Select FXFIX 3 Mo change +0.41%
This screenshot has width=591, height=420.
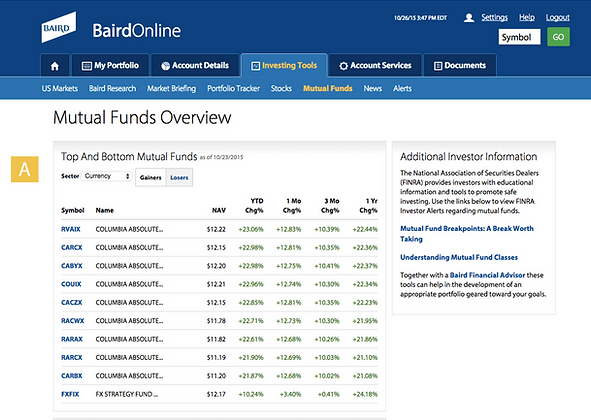pos(329,394)
